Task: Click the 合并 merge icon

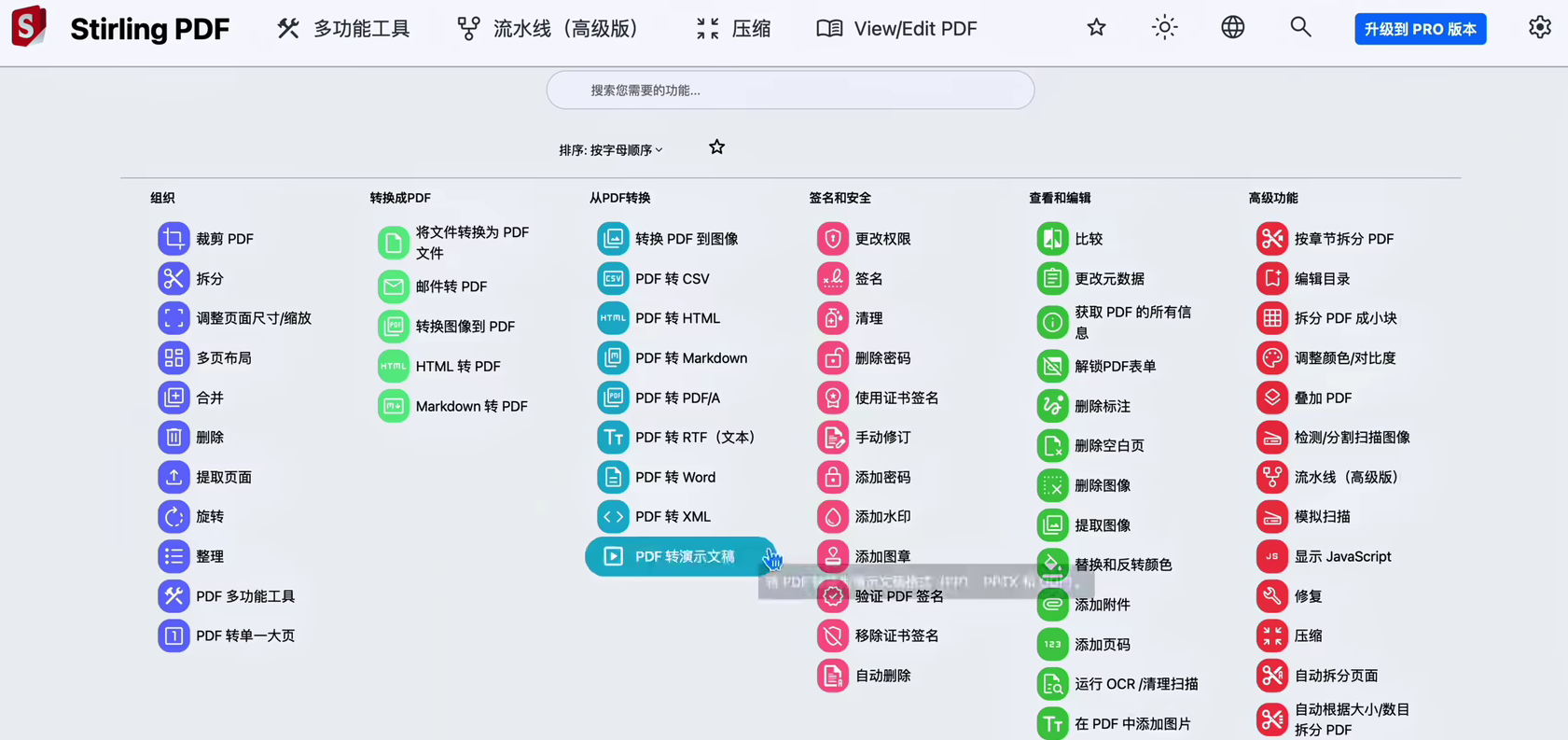Action: [173, 398]
